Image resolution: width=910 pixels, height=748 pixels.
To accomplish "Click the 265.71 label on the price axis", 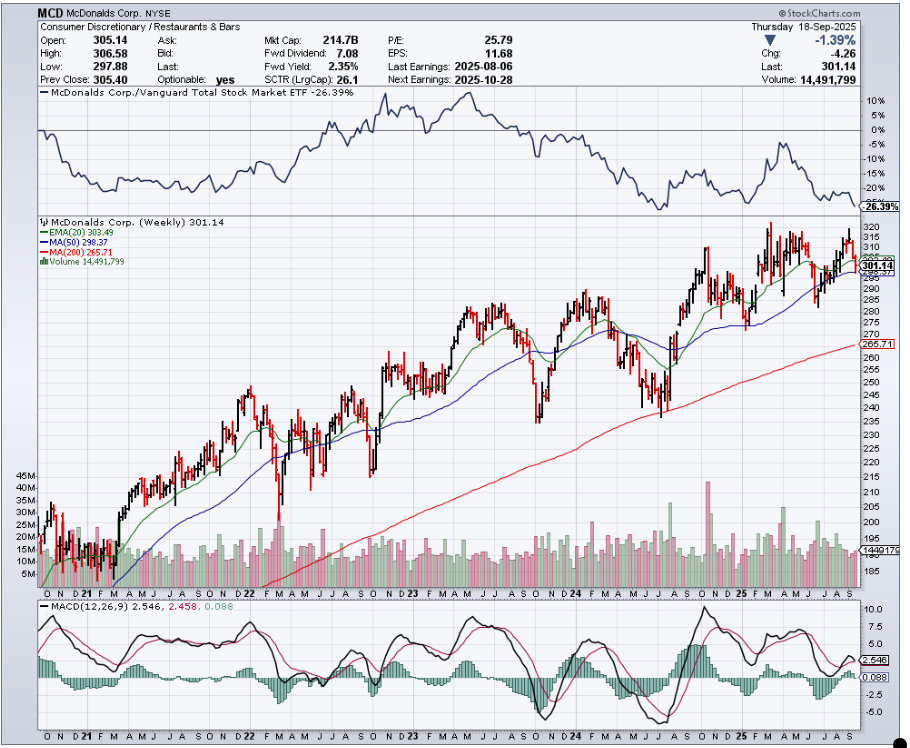I will [x=878, y=344].
